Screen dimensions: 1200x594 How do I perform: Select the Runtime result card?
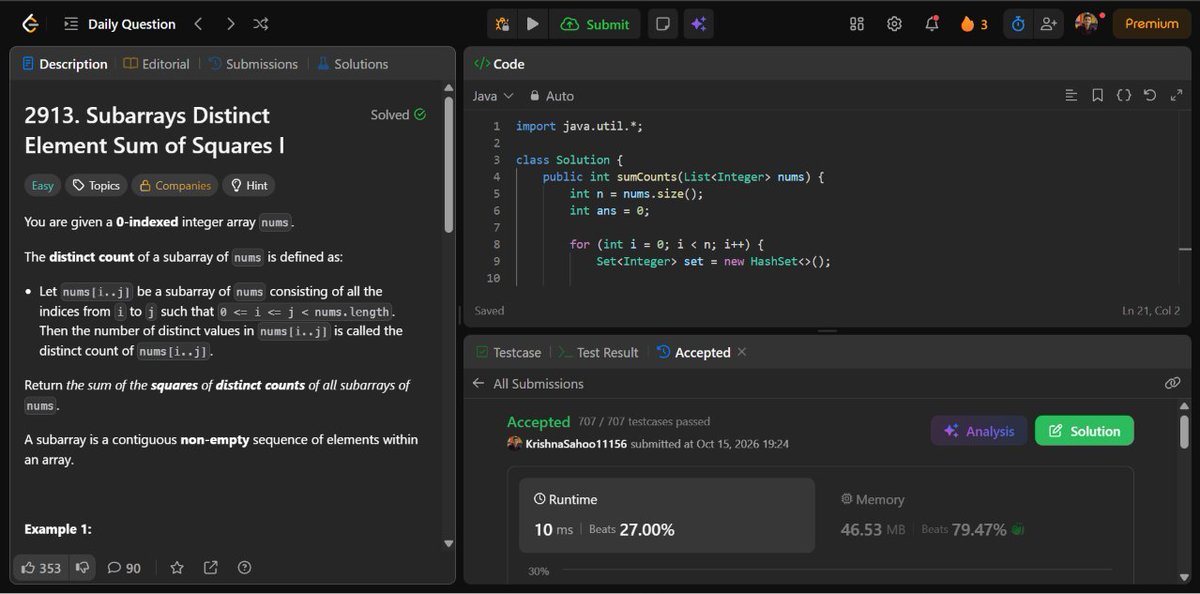click(x=666, y=515)
